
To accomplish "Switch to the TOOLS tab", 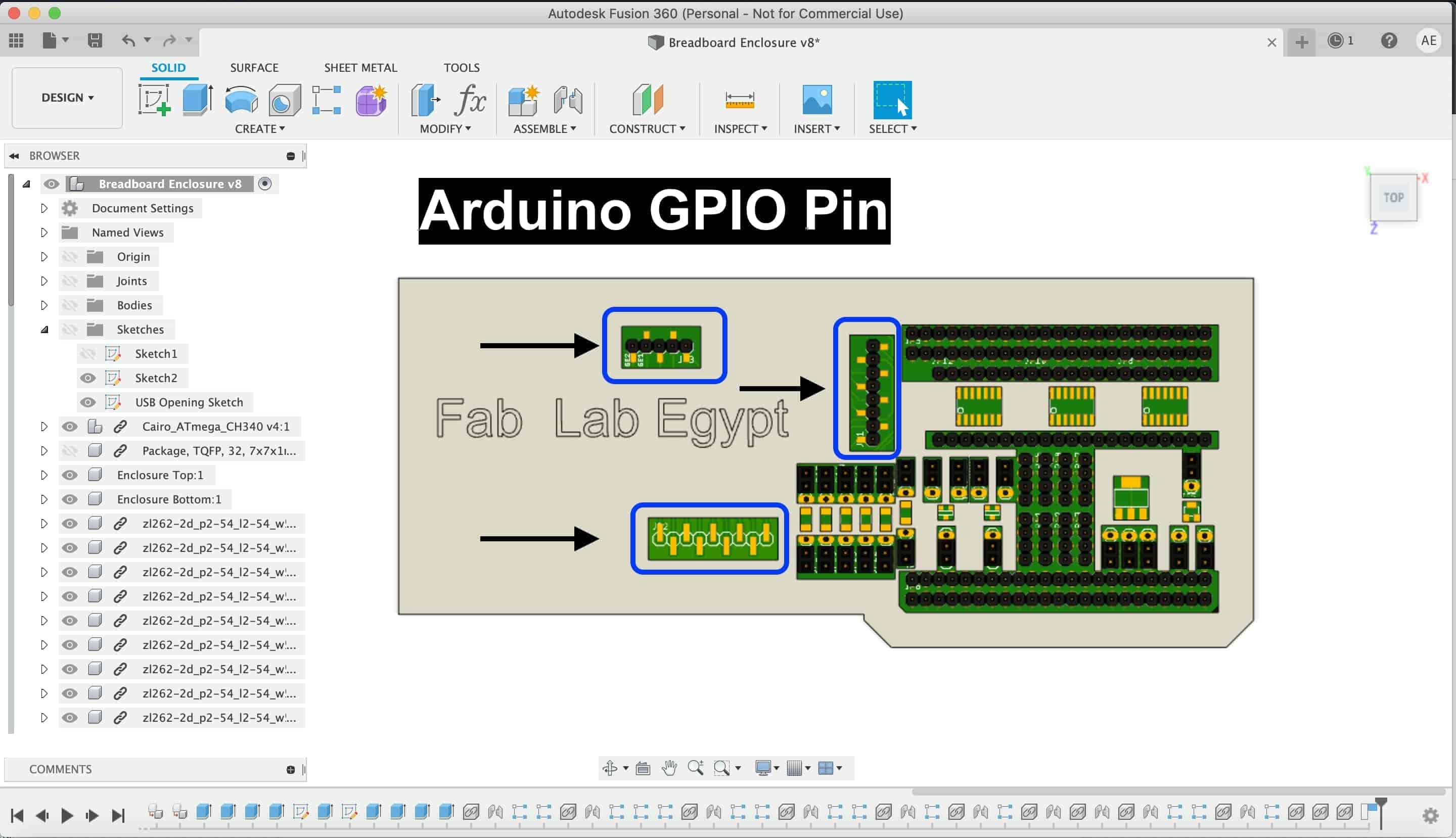I will [x=461, y=67].
